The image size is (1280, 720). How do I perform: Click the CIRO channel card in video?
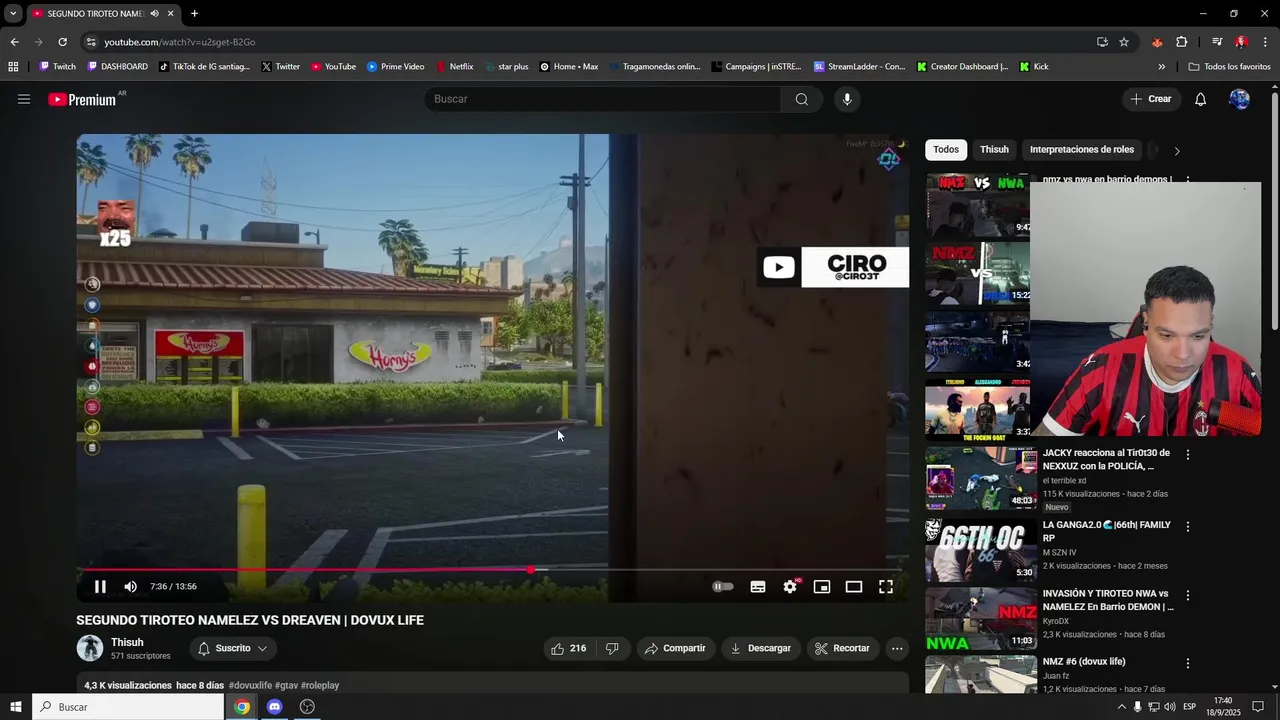tap(832, 267)
